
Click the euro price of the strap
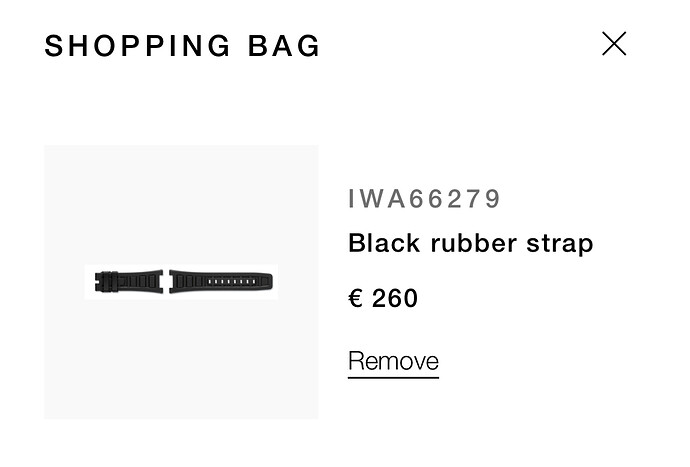pos(383,298)
